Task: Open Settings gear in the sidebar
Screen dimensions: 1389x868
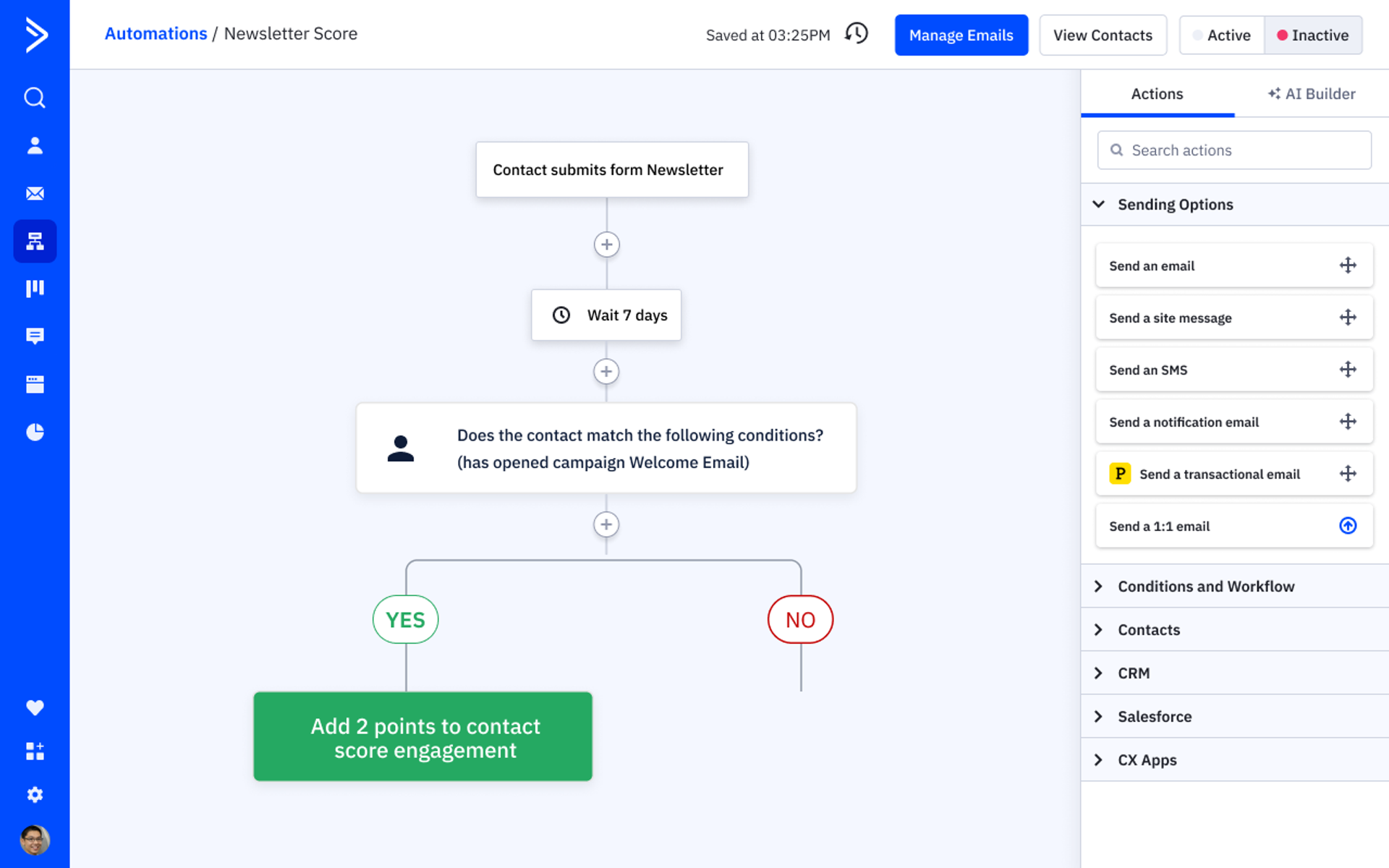Action: click(x=35, y=794)
